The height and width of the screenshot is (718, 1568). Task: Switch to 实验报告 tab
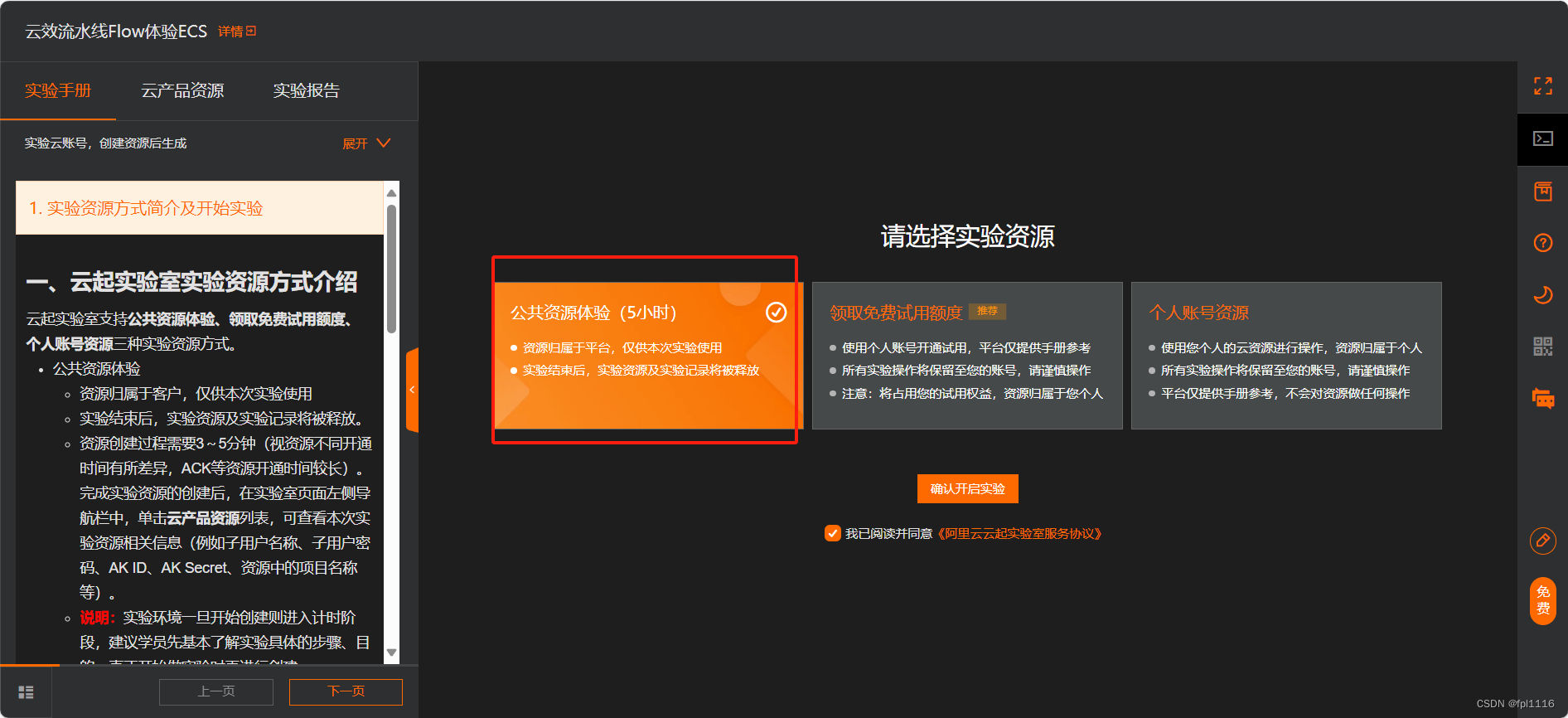click(307, 90)
